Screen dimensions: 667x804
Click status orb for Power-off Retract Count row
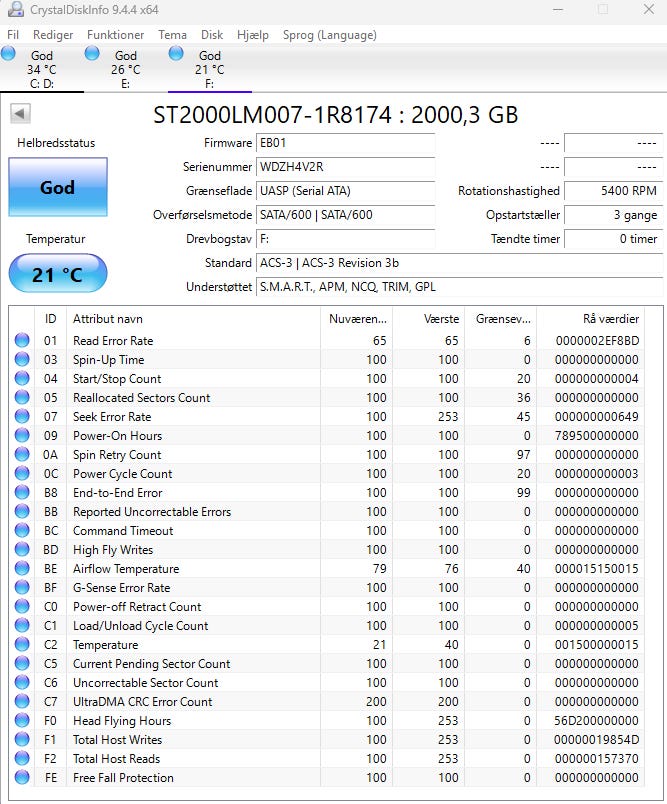pyautogui.click(x=22, y=606)
